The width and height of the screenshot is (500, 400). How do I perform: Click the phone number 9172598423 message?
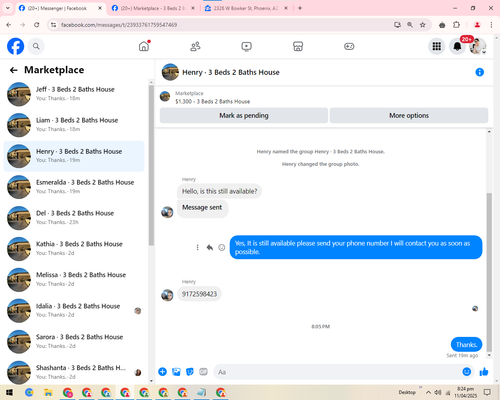[199, 294]
